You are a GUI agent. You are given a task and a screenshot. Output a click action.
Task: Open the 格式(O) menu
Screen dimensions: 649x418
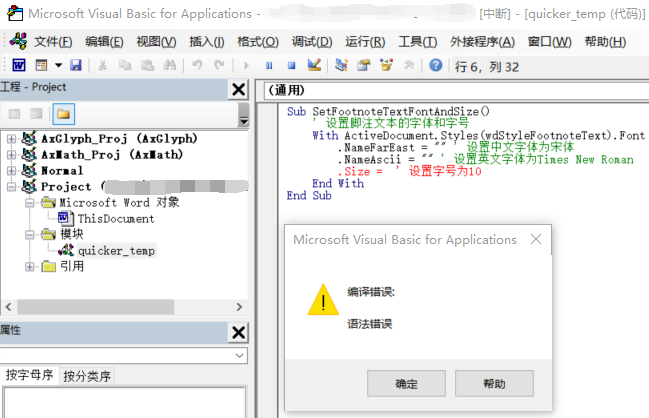point(258,42)
